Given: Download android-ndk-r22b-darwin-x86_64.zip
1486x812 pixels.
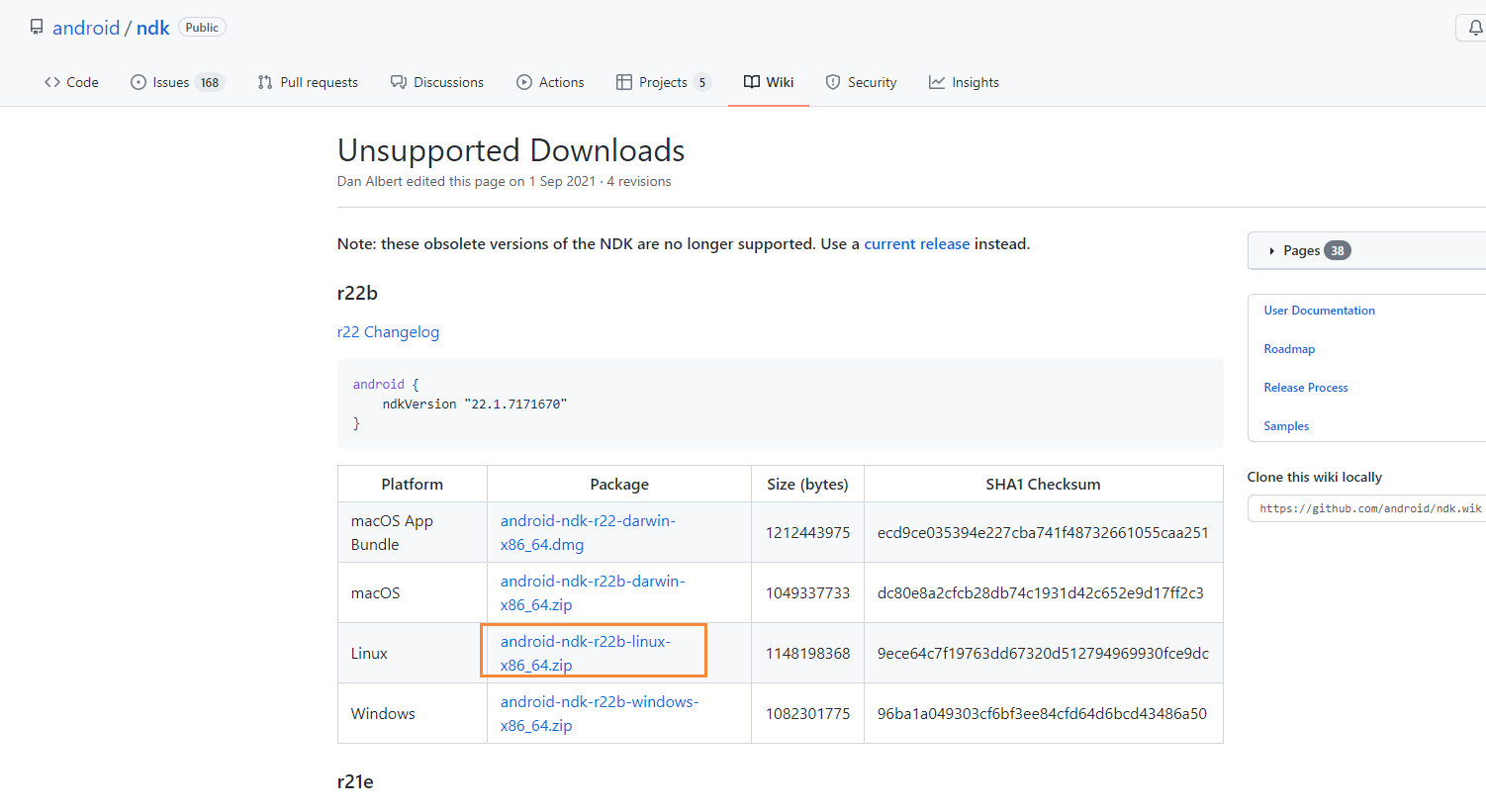Looking at the screenshot, I should coord(593,592).
